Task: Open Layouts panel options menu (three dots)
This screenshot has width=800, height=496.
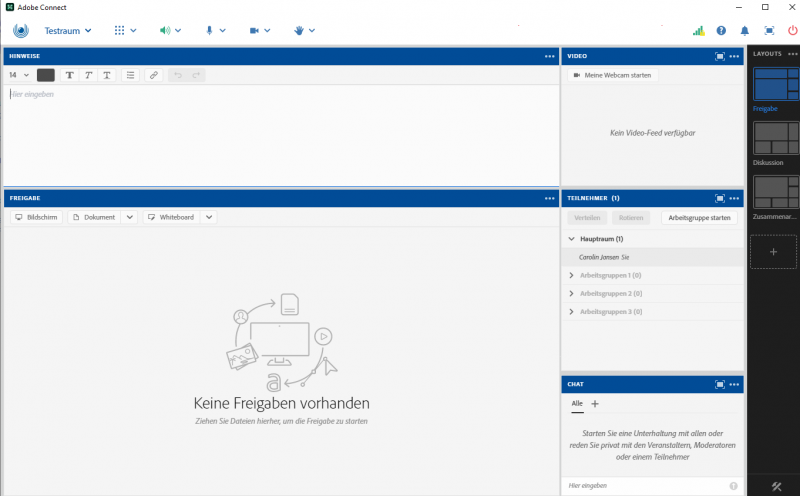Action: (792, 54)
